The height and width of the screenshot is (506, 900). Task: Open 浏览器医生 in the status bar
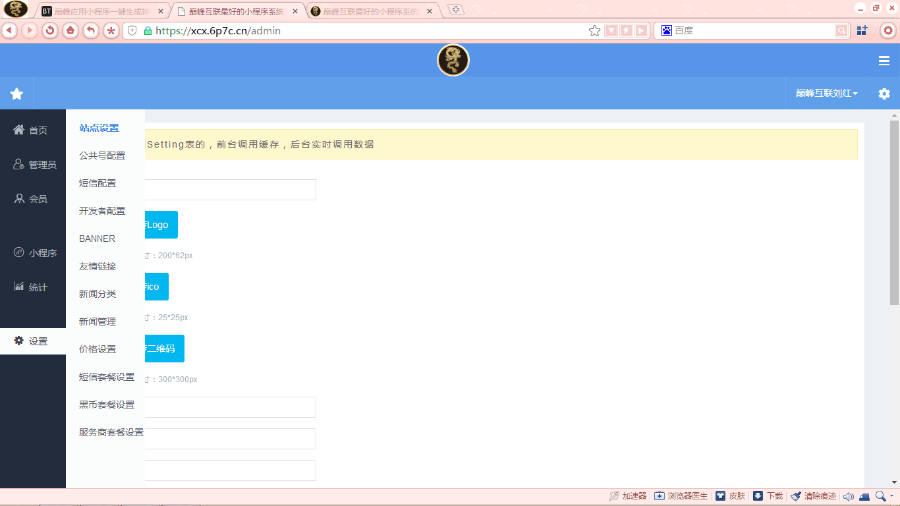point(681,496)
